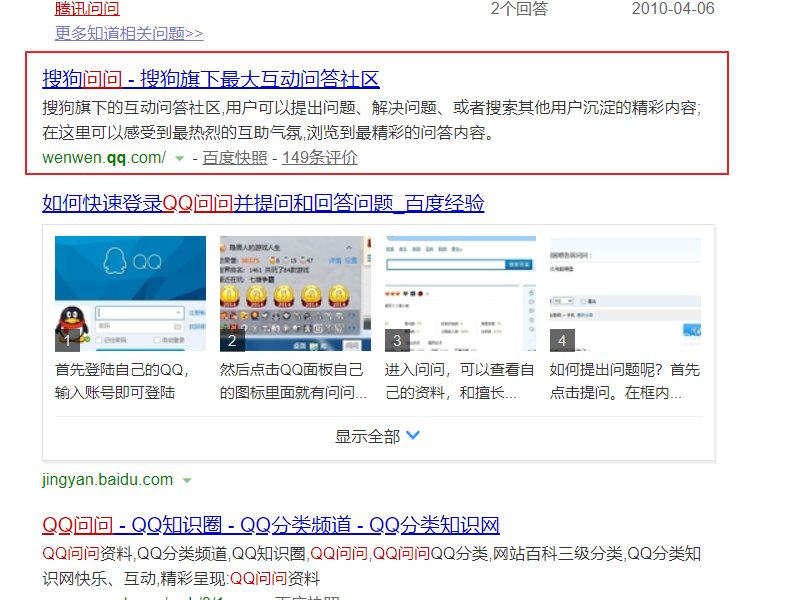Open the QQ问问 - QQ知识圈 result link
The image size is (800, 600).
pyautogui.click(x=270, y=524)
